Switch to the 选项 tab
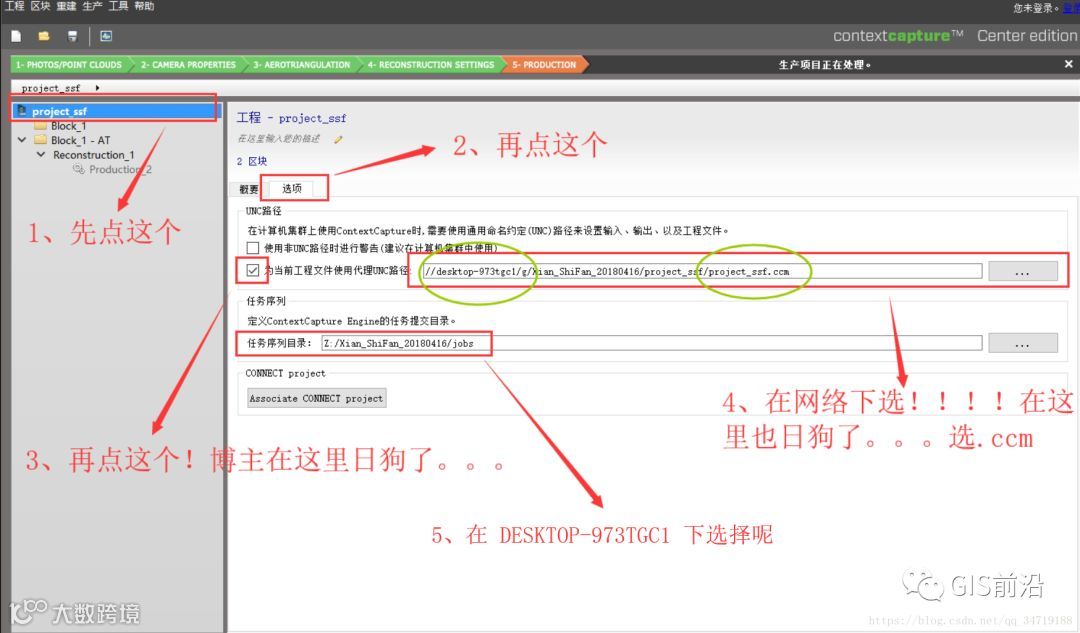This screenshot has height=633, width=1080. [292, 188]
